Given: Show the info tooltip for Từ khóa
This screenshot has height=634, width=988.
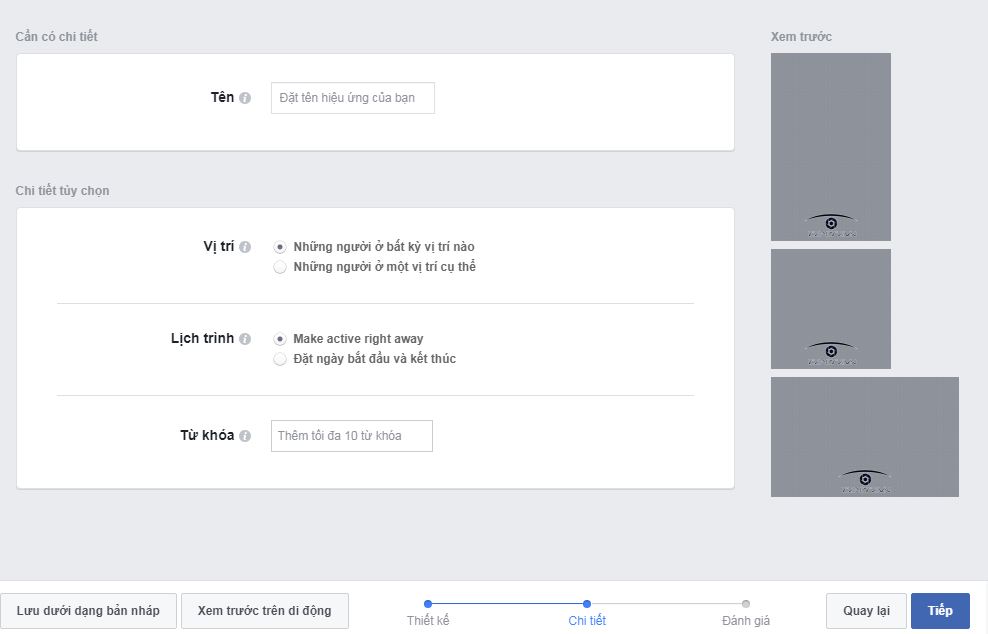Looking at the screenshot, I should pos(245,436).
